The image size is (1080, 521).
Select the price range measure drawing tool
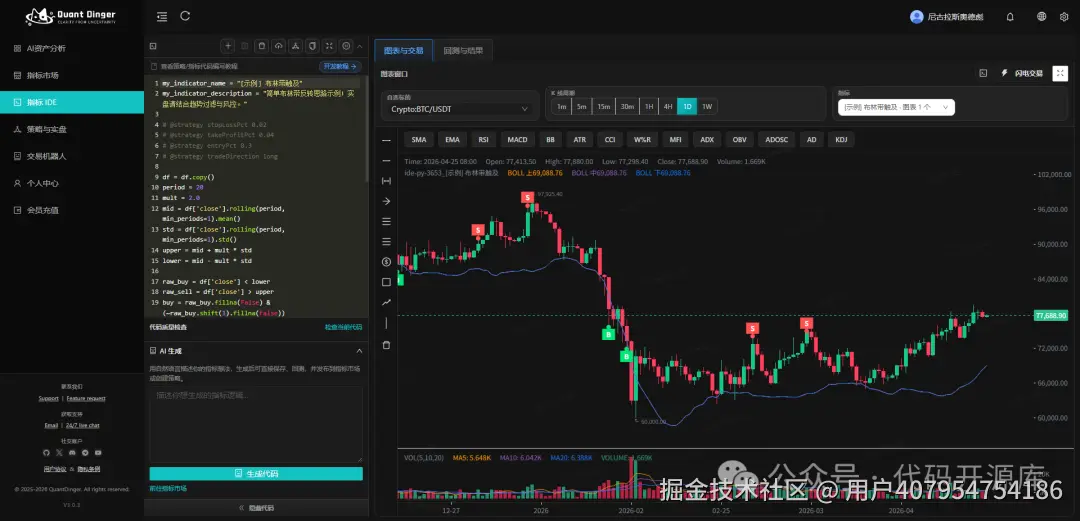(386, 181)
